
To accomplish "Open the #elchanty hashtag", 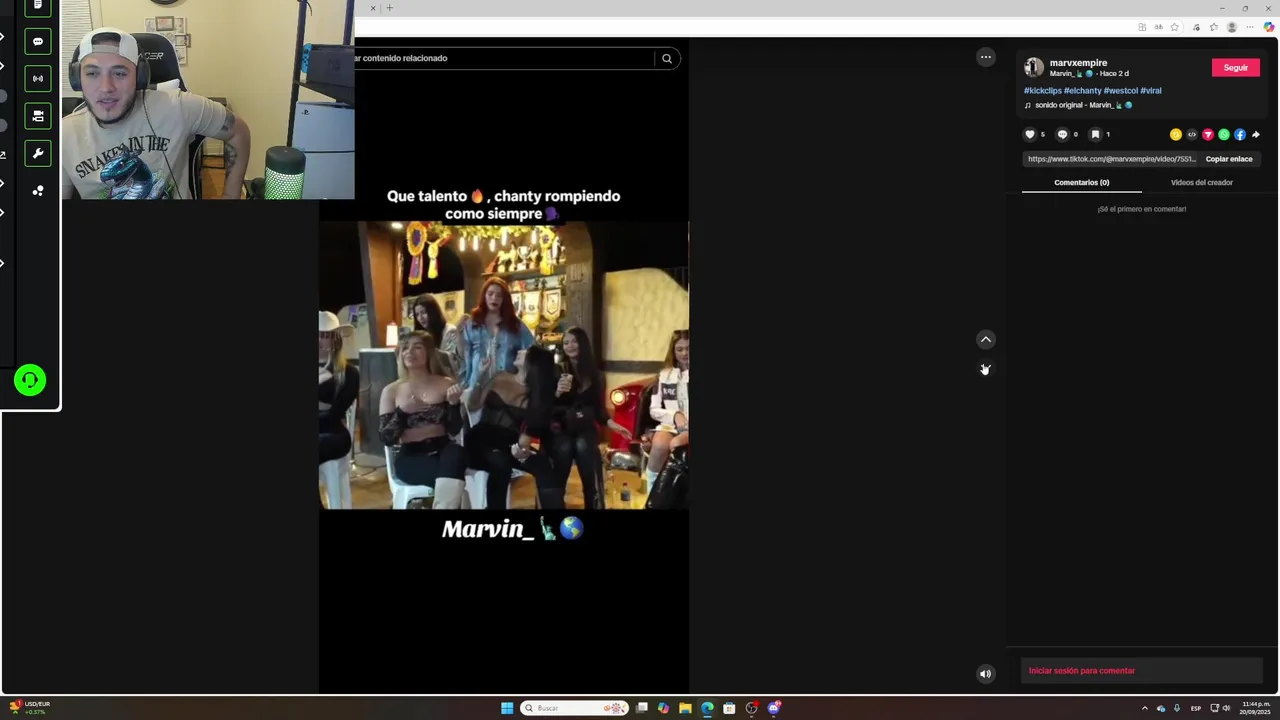I will click(x=1083, y=91).
